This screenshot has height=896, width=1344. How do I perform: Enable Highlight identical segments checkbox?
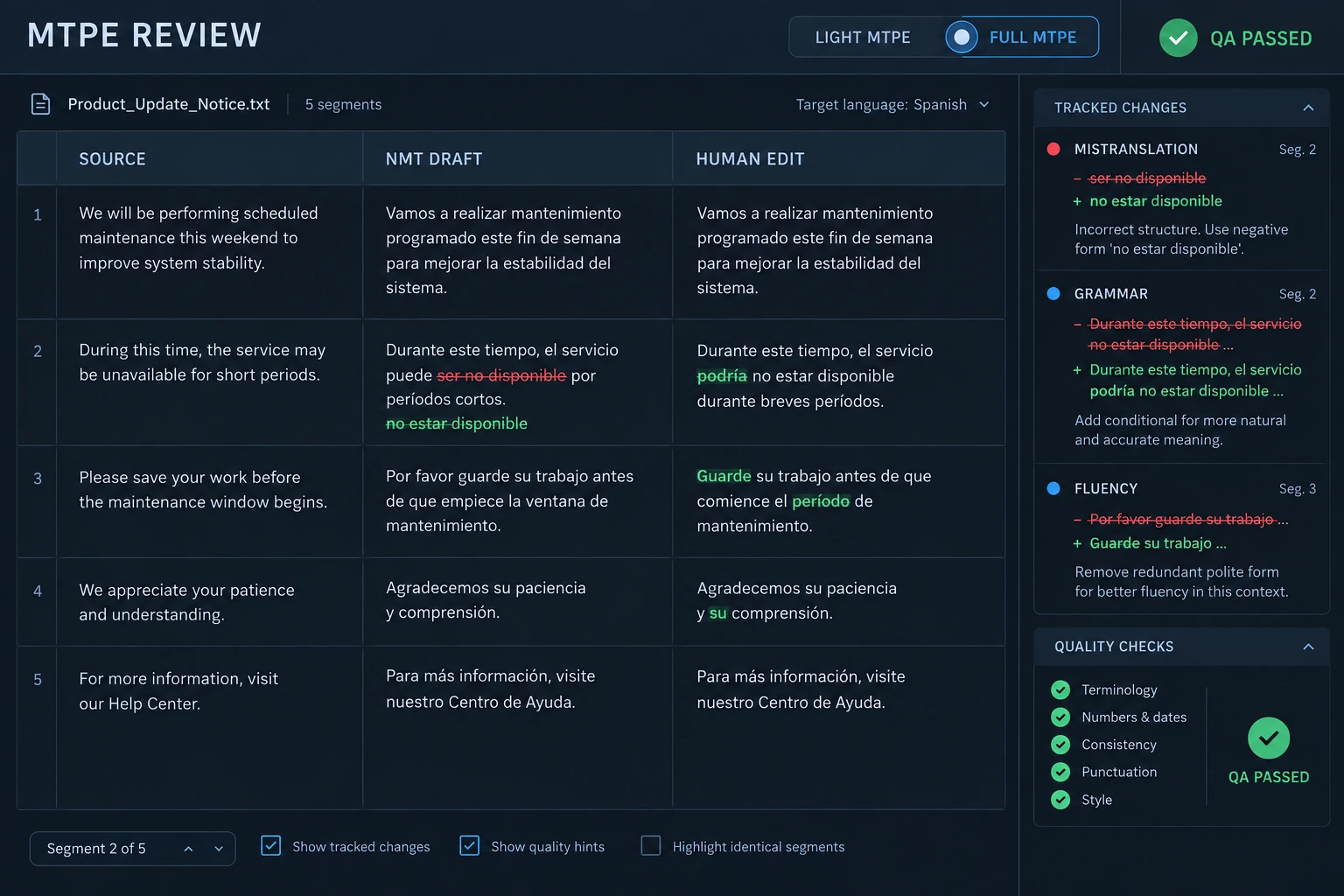click(651, 846)
